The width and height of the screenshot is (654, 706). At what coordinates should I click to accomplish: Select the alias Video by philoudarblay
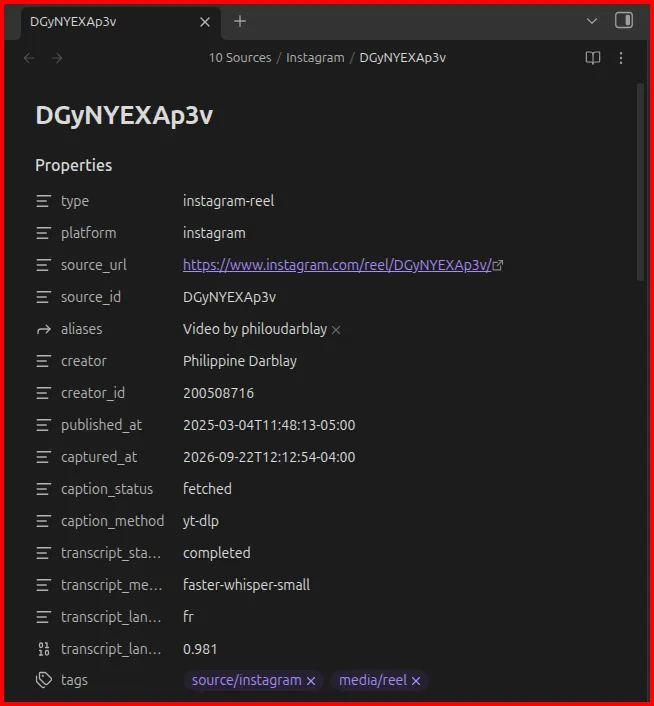(255, 329)
